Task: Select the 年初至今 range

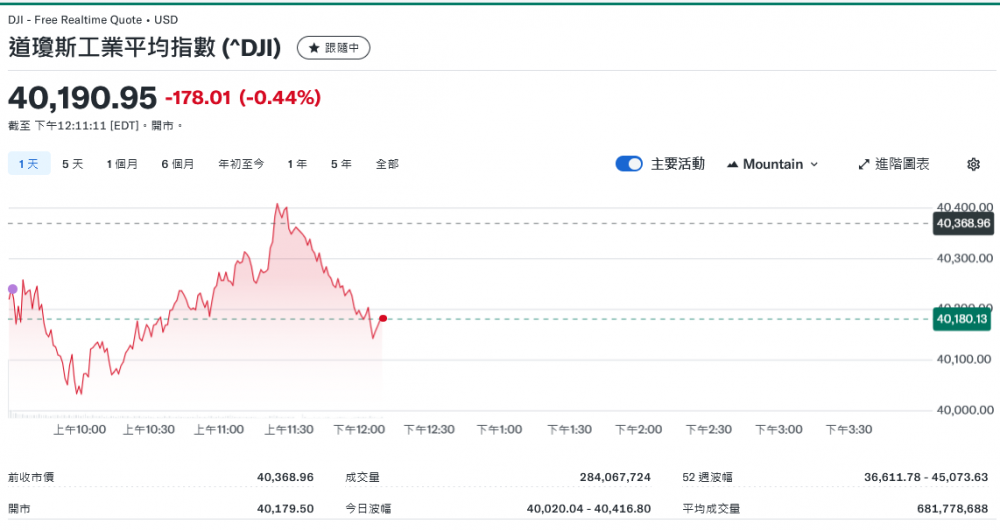Action: coord(241,164)
